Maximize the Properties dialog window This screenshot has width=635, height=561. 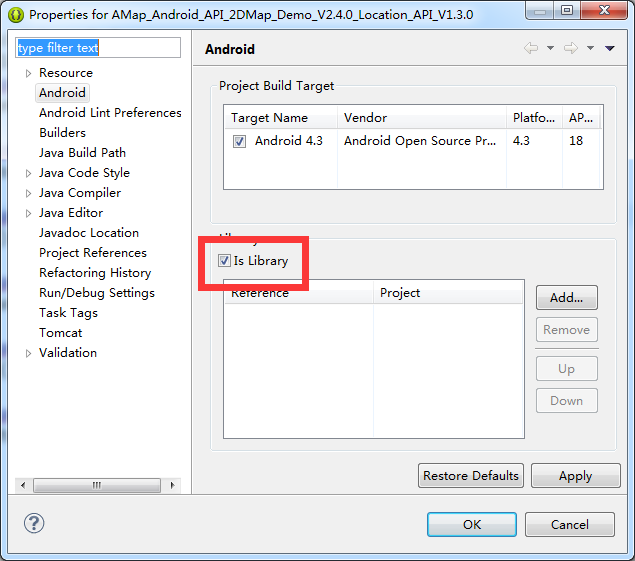(x=567, y=10)
